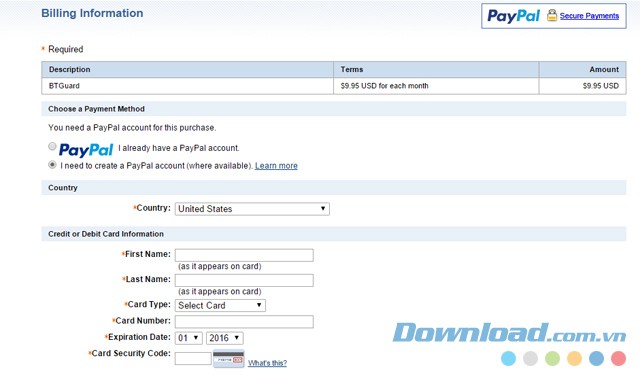Open the Country dropdown showing United States
640x382 pixels.
point(252,209)
